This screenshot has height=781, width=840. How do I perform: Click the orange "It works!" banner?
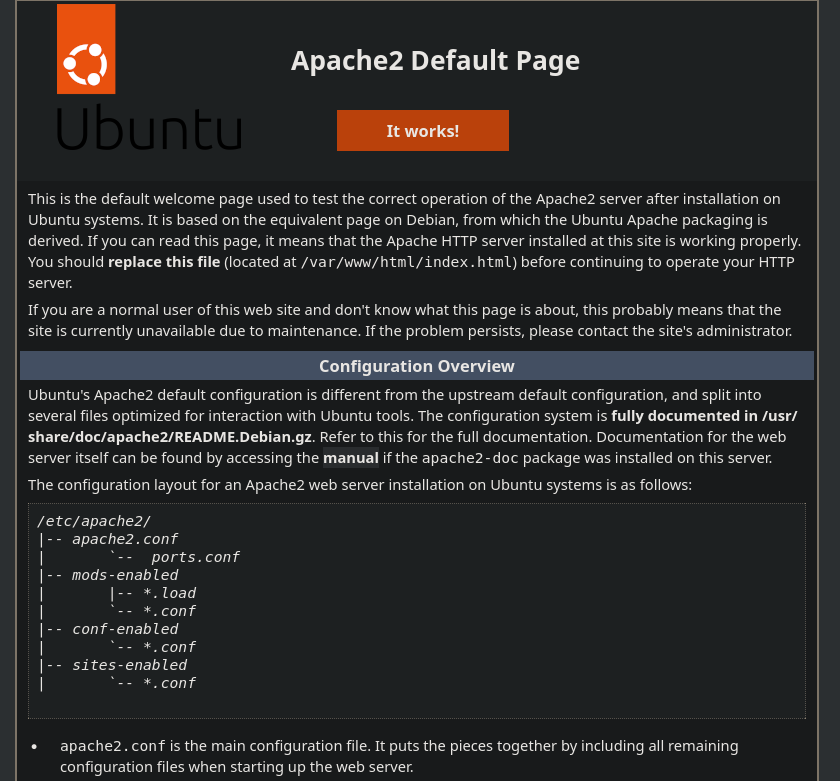tap(423, 131)
